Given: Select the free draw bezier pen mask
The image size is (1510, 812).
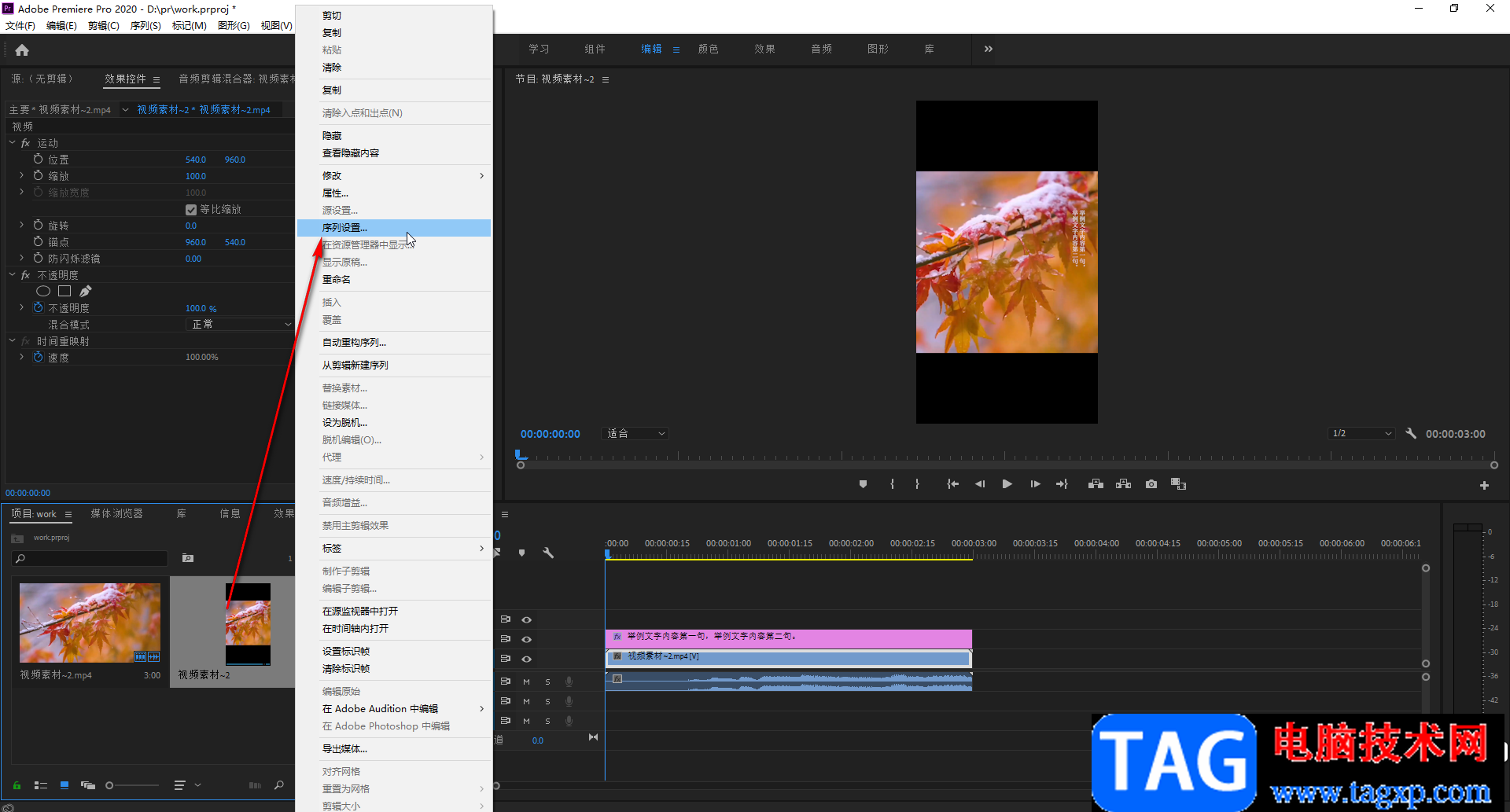Looking at the screenshot, I should (x=86, y=291).
